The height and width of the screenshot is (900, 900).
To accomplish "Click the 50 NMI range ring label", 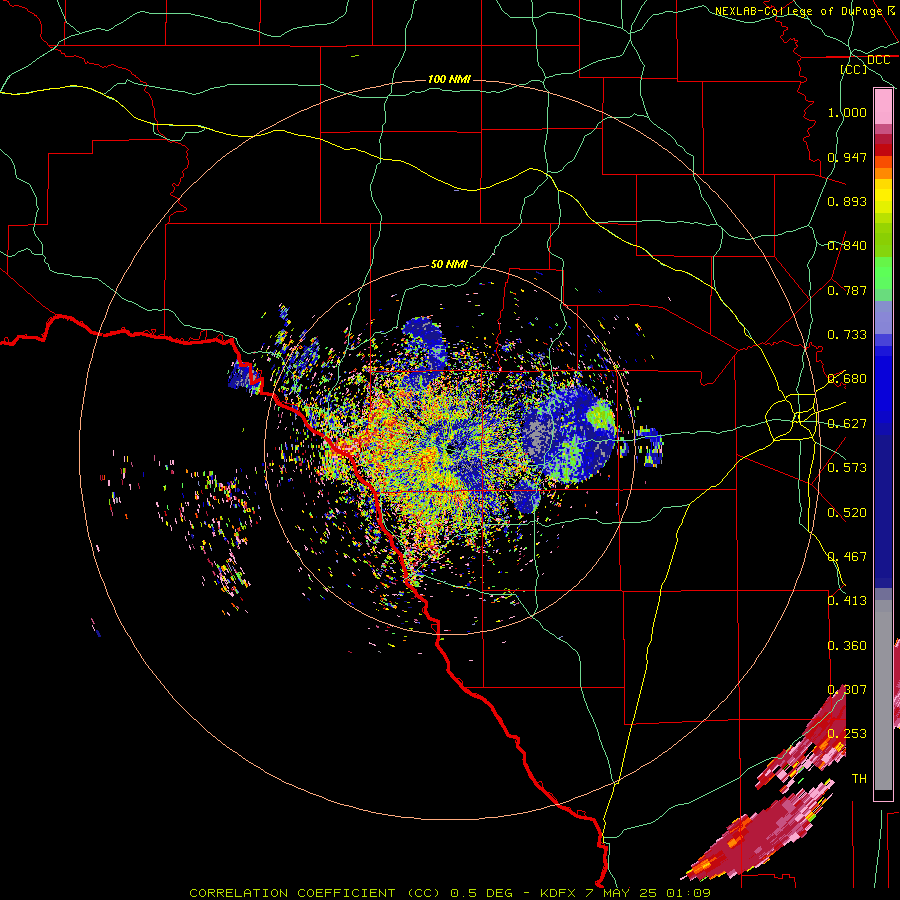I will pos(449,264).
